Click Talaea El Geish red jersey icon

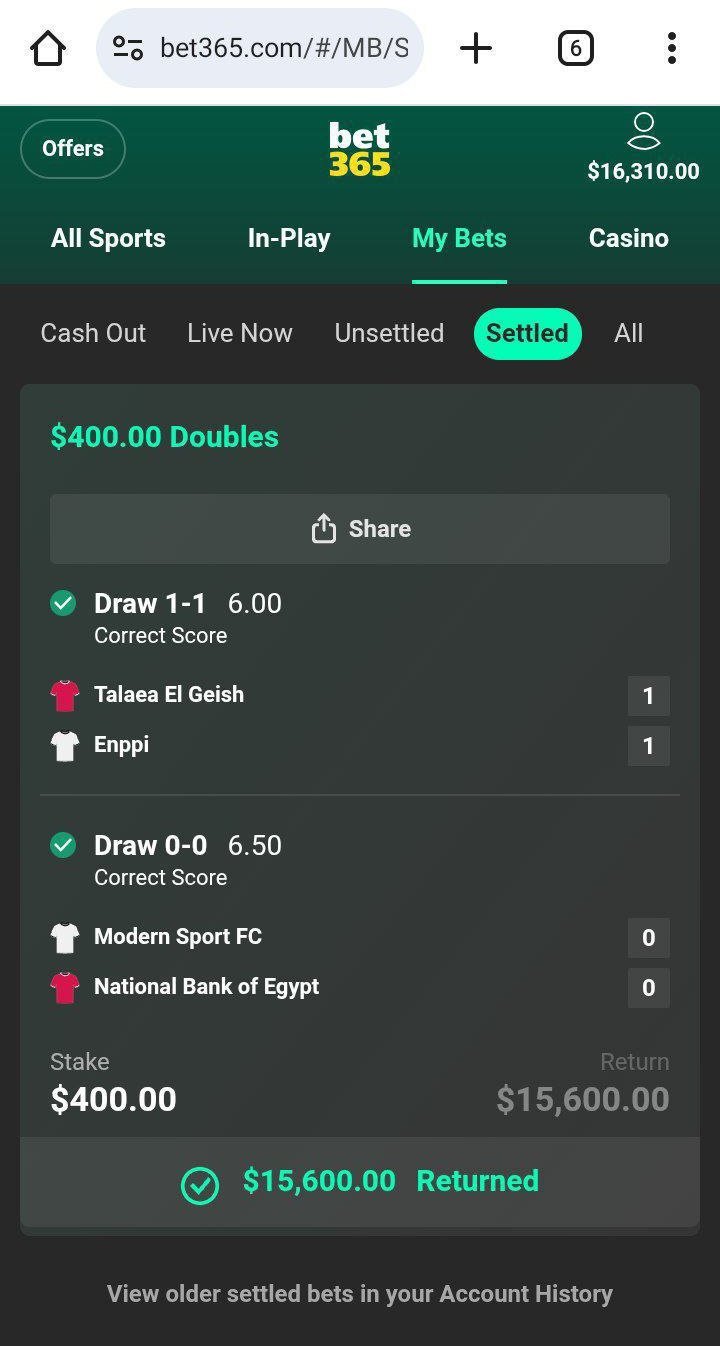click(x=65, y=695)
